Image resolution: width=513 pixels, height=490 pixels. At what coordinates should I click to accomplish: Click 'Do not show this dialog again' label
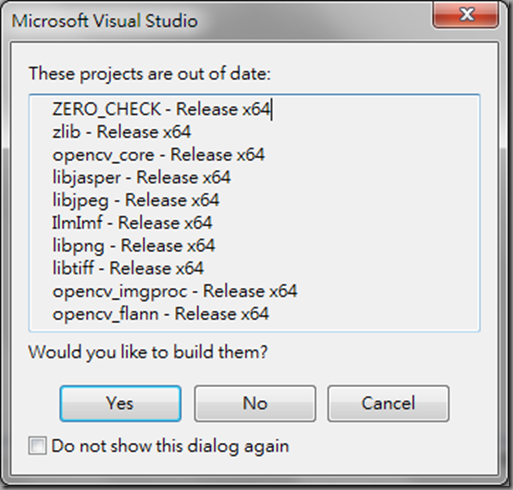pyautogui.click(x=170, y=446)
